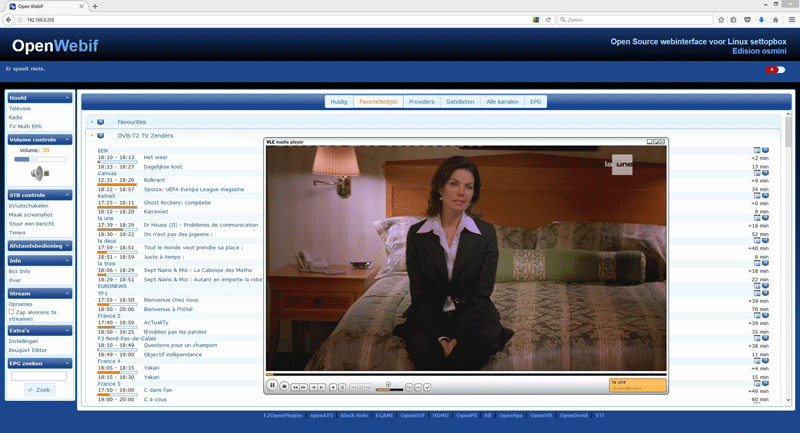
Task: Click Maak screenshot link
Action: click(x=30, y=215)
